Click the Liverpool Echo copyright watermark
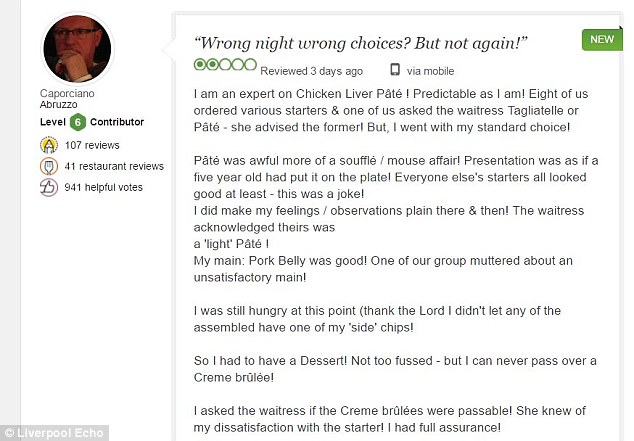634x441 pixels. 54,433
